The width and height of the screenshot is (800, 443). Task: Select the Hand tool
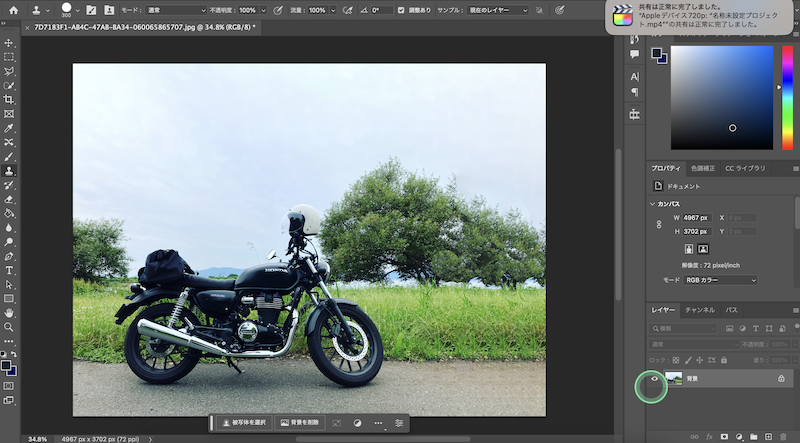(x=9, y=313)
